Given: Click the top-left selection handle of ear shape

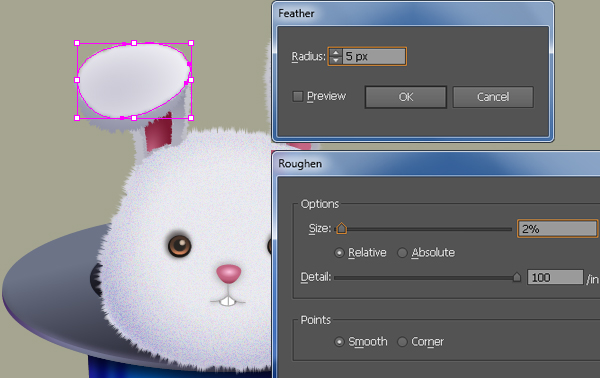Looking at the screenshot, I should click(x=77, y=43).
